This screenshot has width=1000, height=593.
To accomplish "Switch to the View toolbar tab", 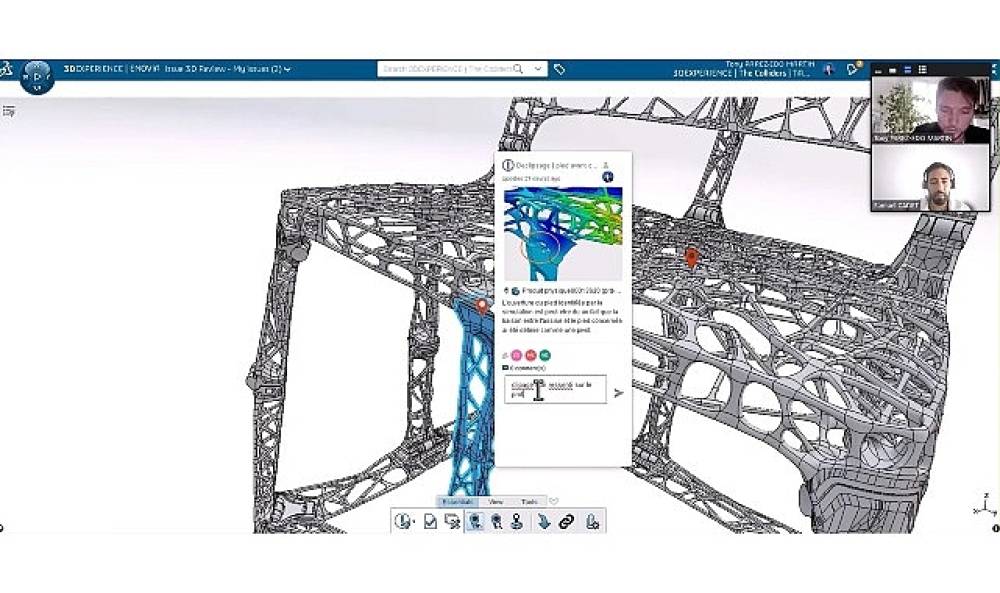I will pyautogui.click(x=496, y=502).
